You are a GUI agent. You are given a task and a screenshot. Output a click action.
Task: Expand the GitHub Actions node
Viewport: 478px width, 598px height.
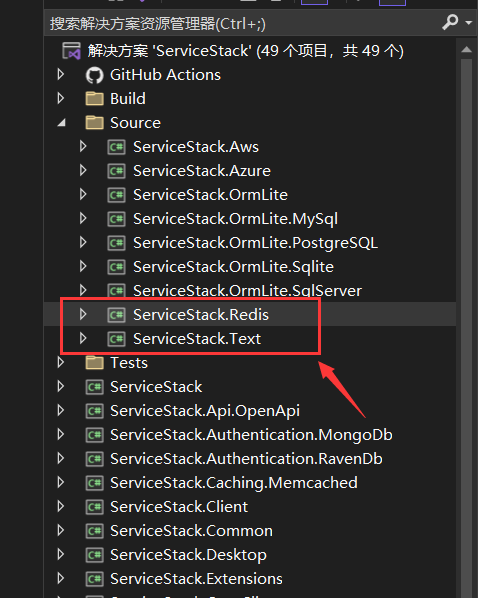[61, 75]
